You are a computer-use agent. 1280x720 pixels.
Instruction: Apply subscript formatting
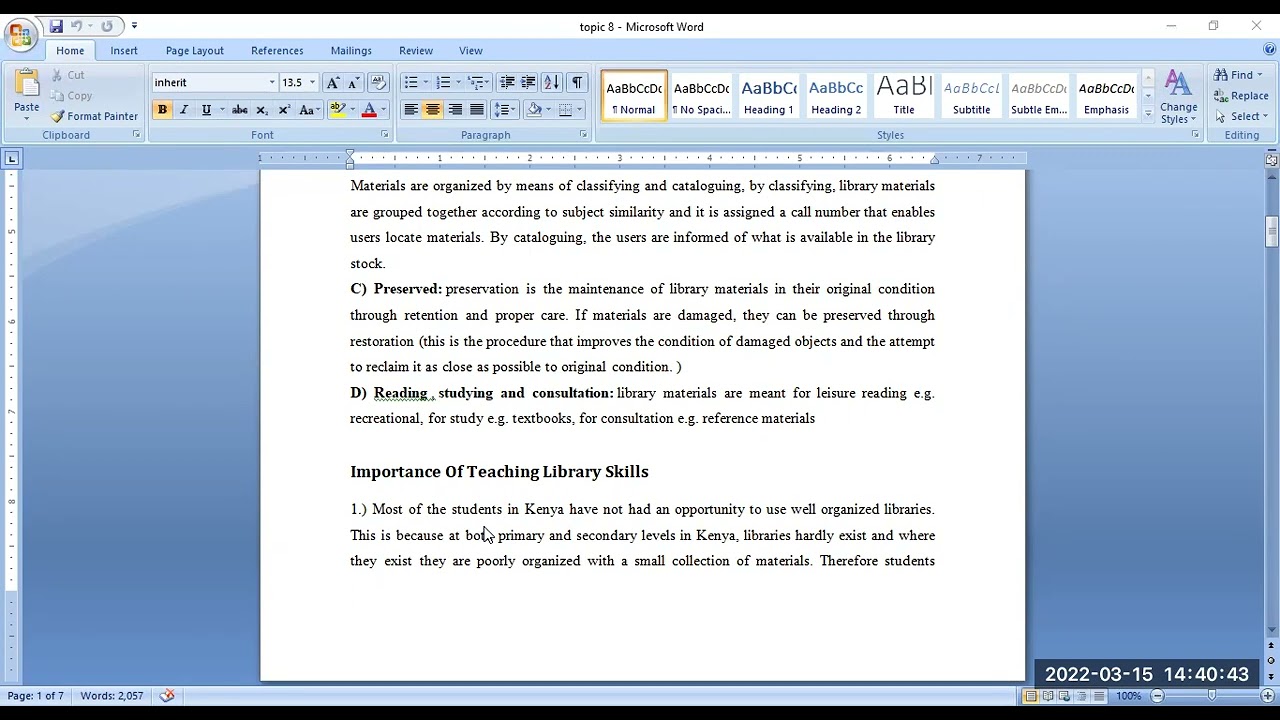(x=262, y=110)
